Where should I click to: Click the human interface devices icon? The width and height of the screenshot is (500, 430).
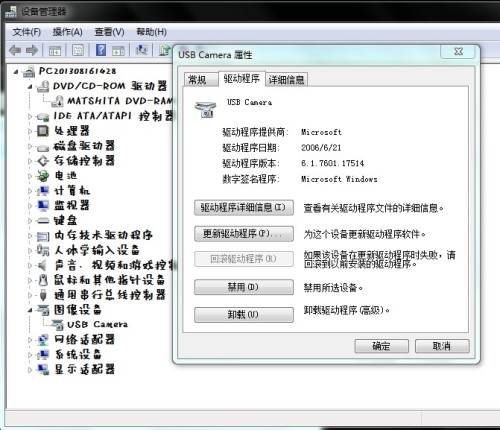pyautogui.click(x=43, y=250)
